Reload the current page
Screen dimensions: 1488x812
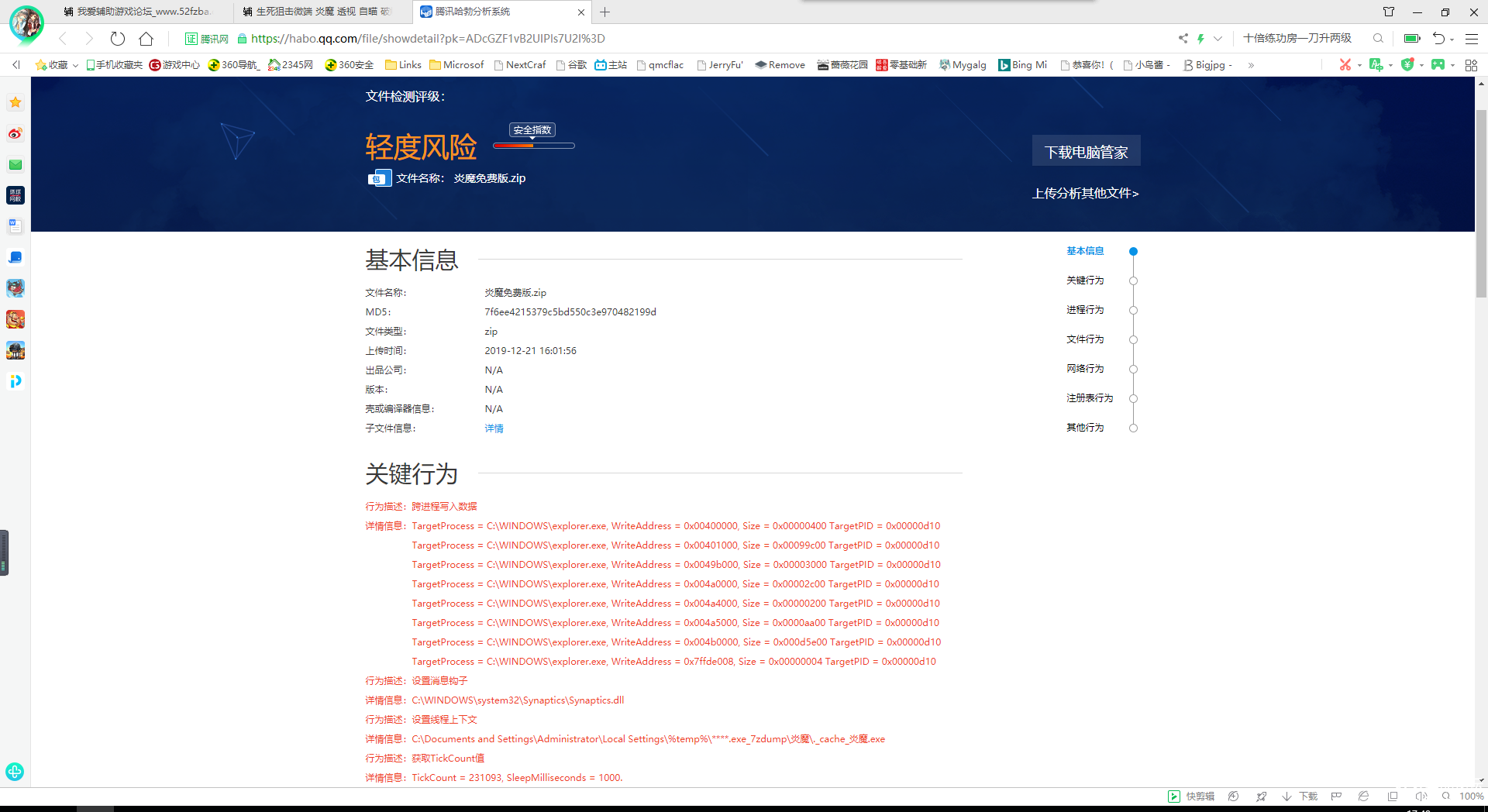(x=117, y=39)
